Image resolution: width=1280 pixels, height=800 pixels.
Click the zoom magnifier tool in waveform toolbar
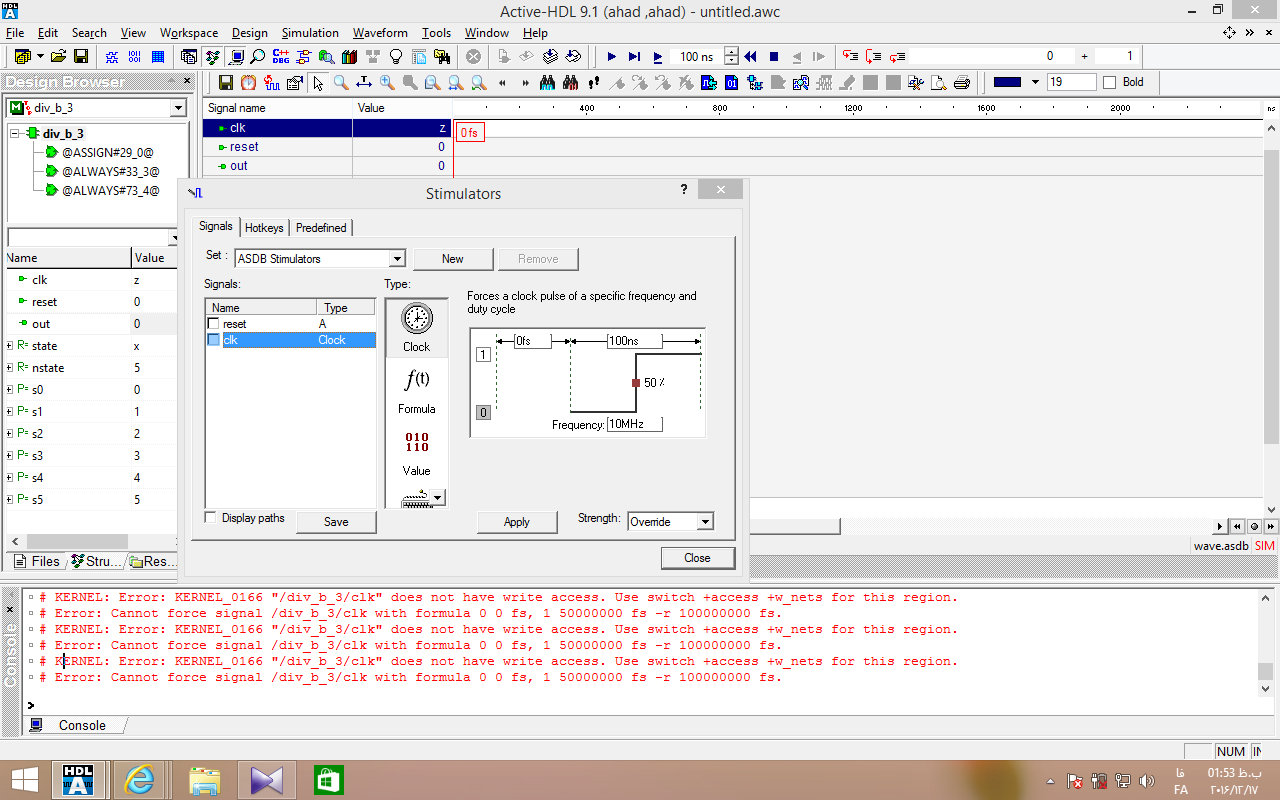click(341, 83)
